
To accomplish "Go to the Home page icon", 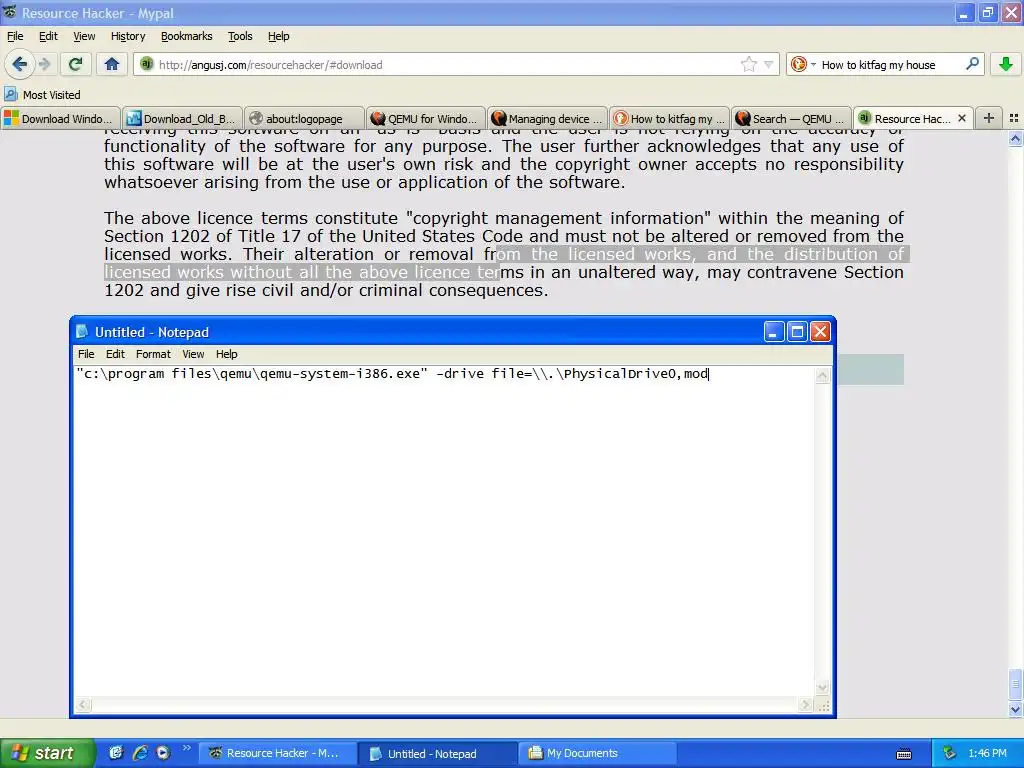I will (112, 64).
